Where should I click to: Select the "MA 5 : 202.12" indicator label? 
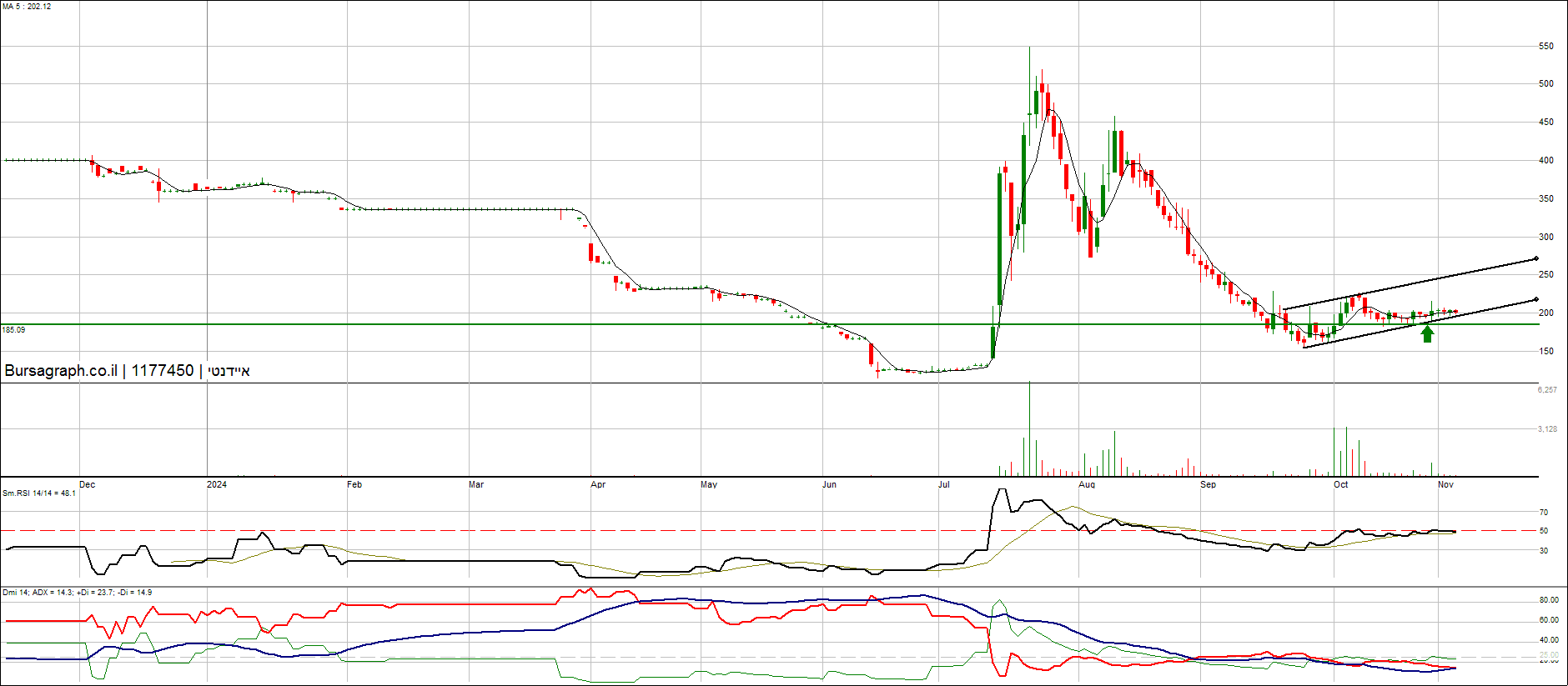click(x=27, y=7)
